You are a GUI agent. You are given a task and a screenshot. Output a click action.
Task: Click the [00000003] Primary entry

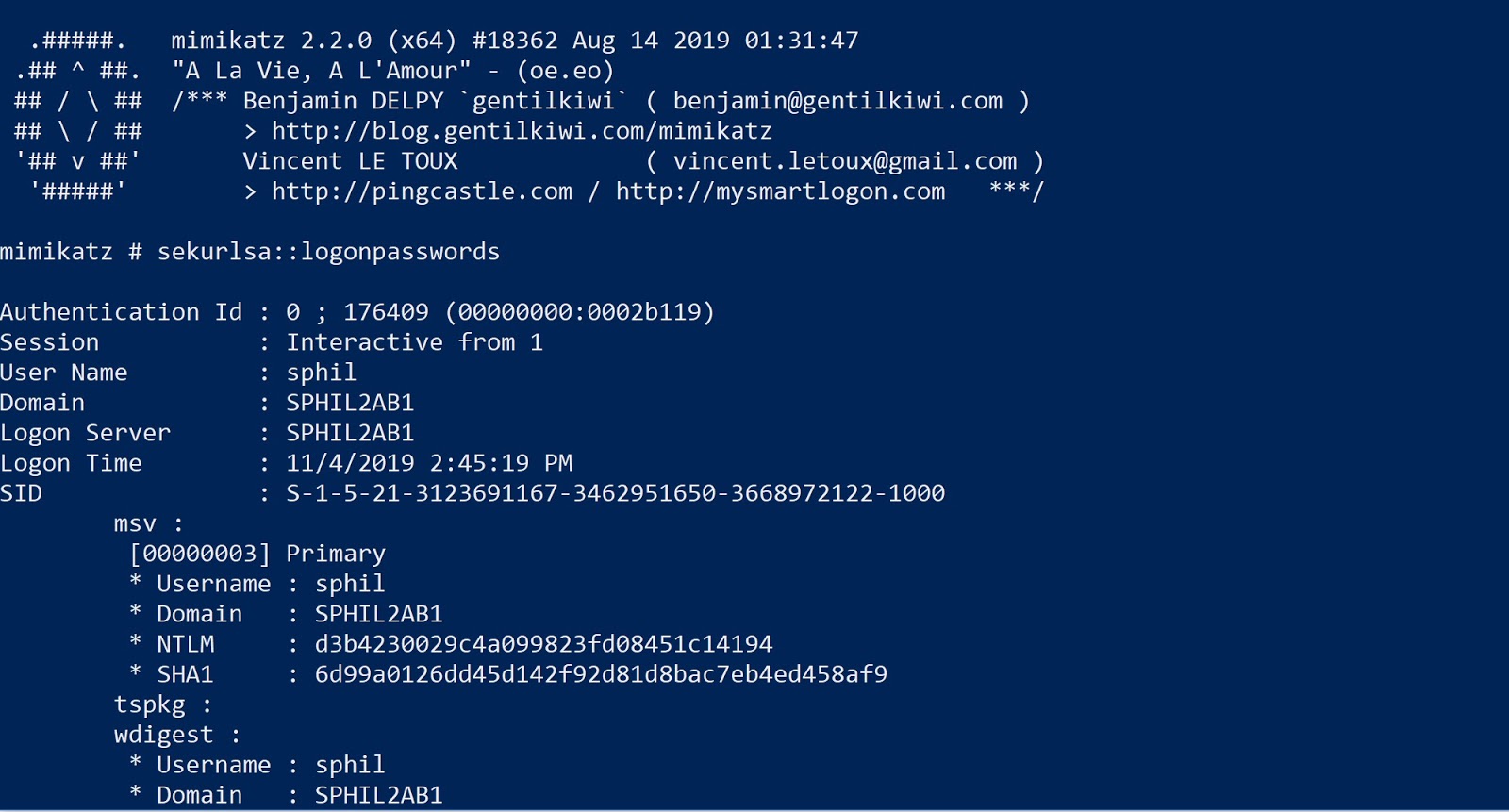click(x=257, y=554)
